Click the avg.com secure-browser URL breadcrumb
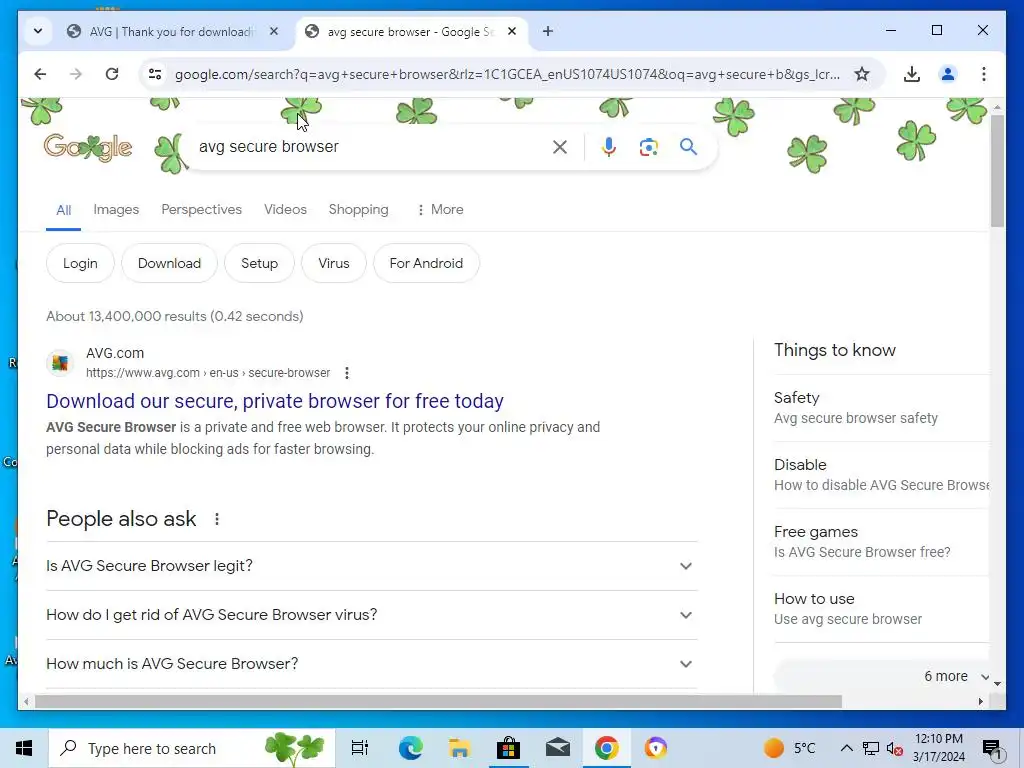The height and width of the screenshot is (768, 1024). pyautogui.click(x=208, y=373)
